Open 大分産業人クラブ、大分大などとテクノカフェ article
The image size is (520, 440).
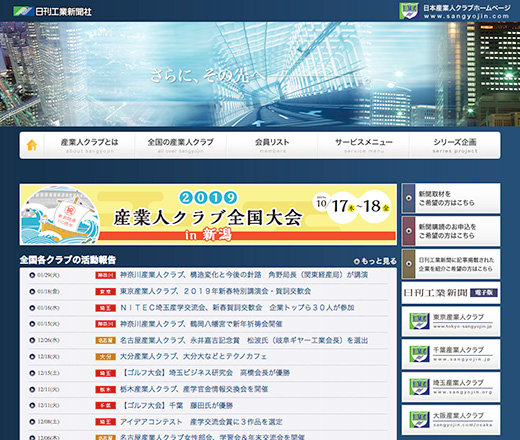193,357
